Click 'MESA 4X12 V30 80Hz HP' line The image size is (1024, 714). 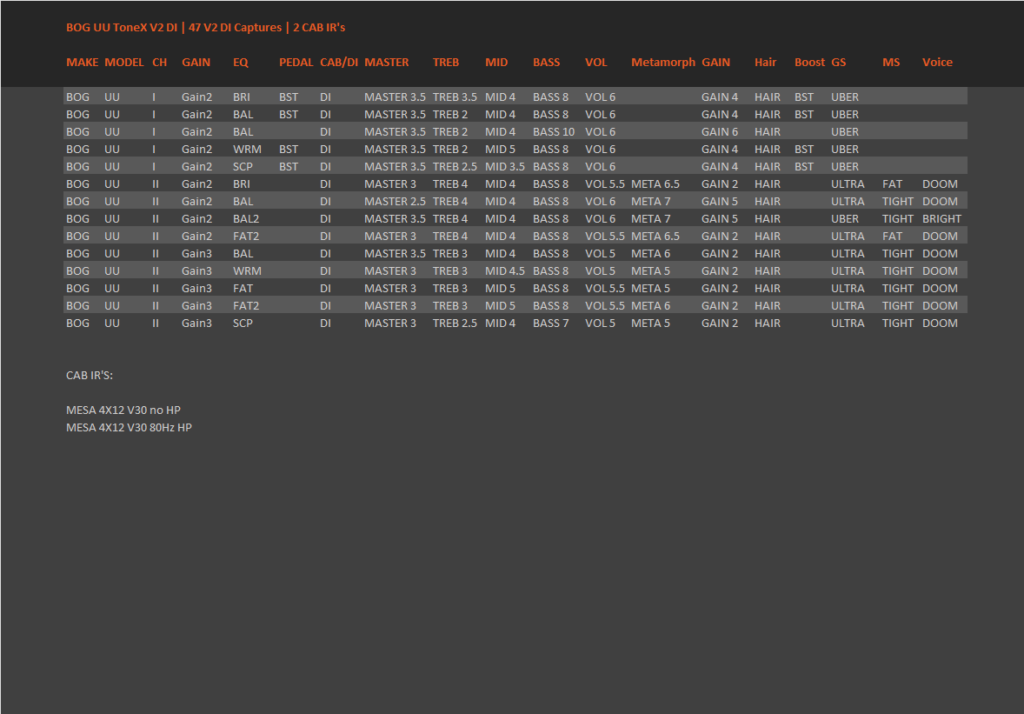[x=129, y=428]
